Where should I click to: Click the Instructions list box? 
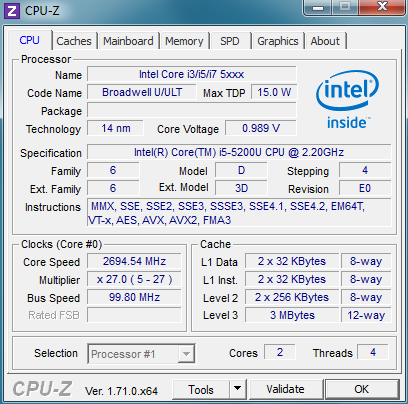tap(239, 213)
